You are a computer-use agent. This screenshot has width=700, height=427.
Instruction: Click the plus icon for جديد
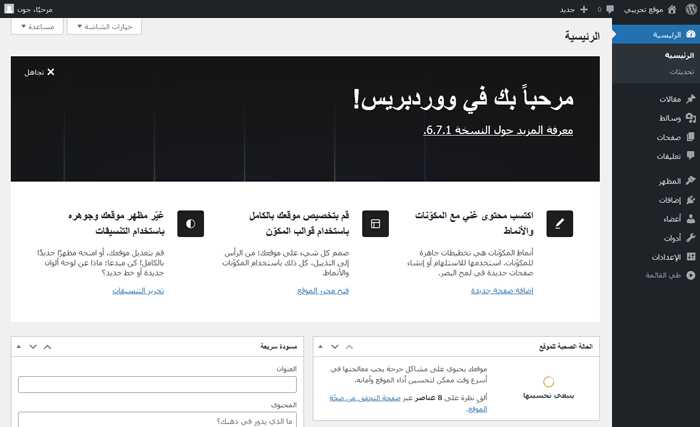point(583,9)
